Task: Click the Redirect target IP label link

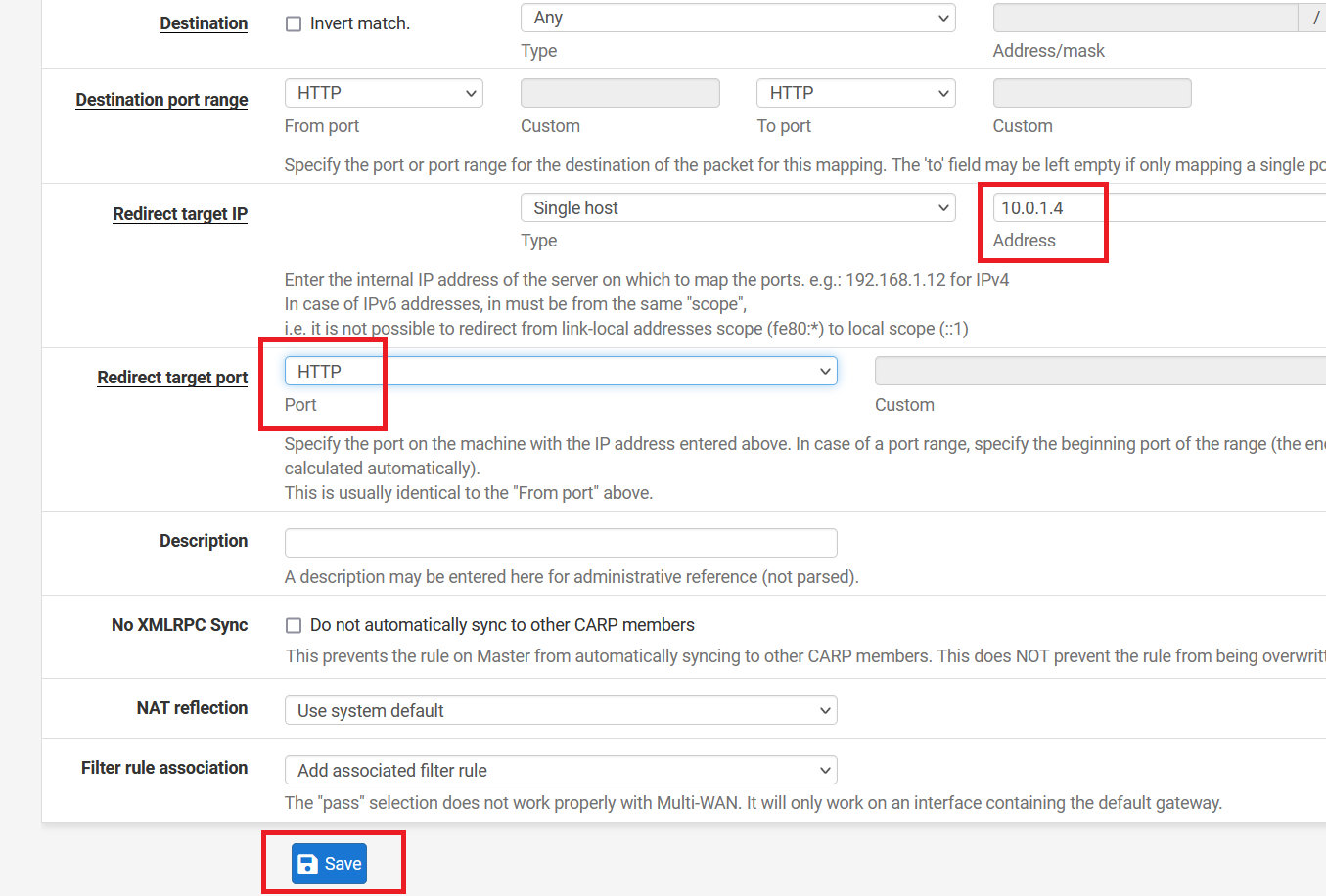Action: [180, 214]
